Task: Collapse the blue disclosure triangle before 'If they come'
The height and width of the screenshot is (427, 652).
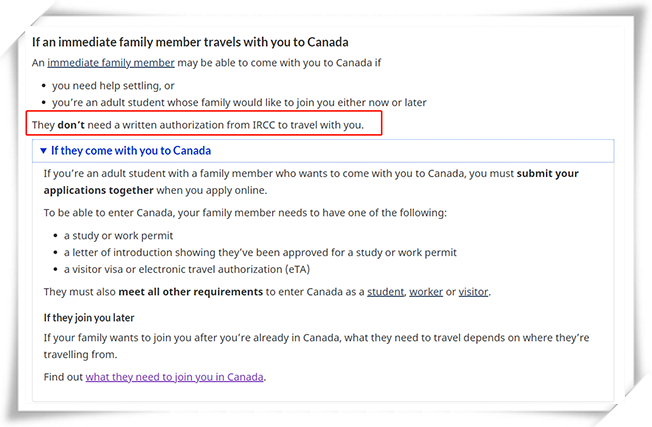Action: coord(43,151)
